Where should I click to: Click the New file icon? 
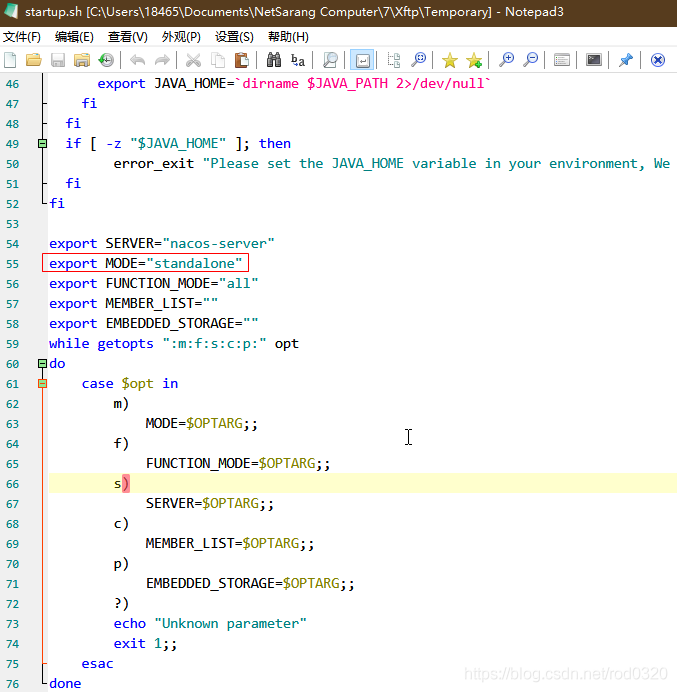click(12, 60)
